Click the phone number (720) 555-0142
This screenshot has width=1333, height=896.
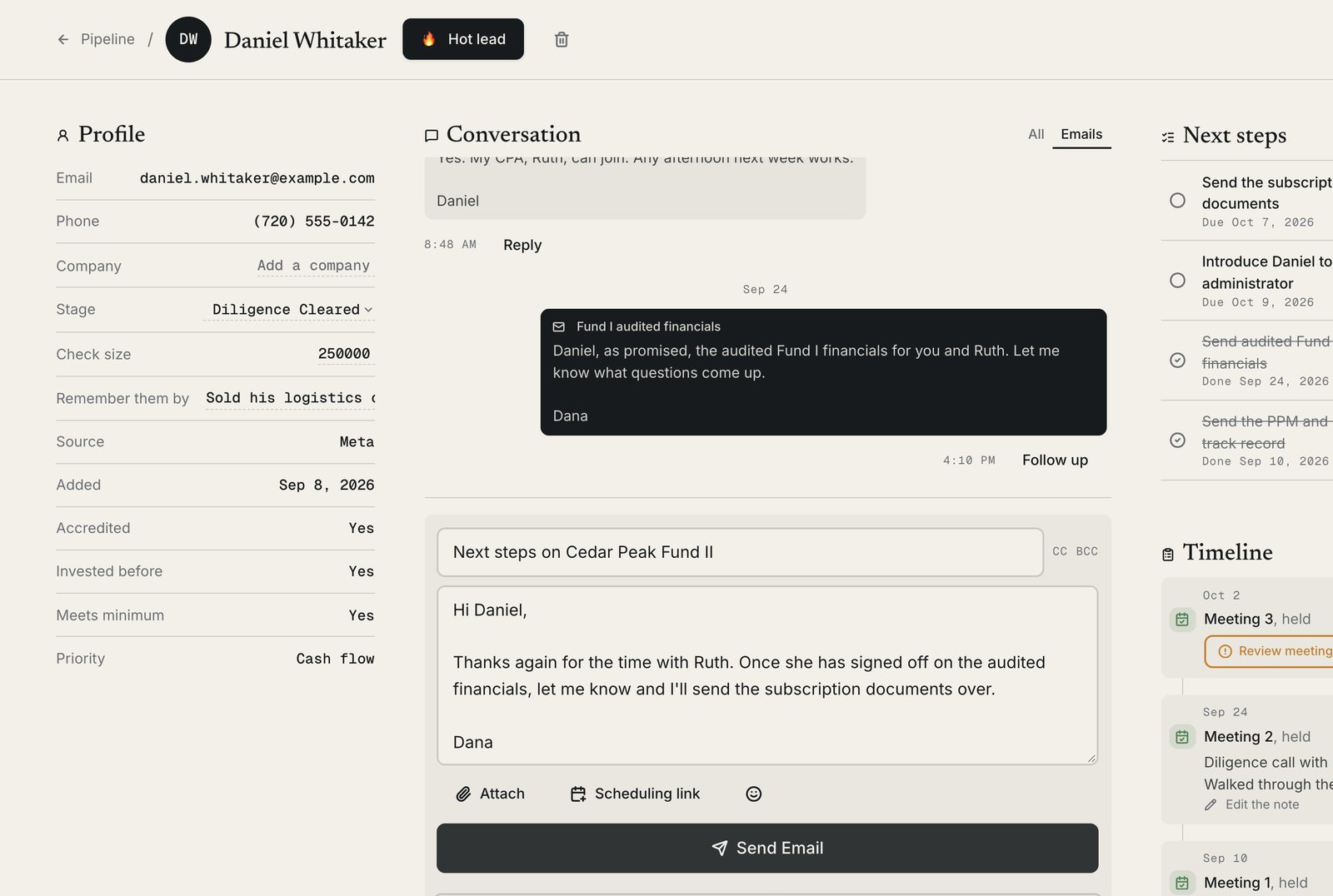[x=313, y=222]
